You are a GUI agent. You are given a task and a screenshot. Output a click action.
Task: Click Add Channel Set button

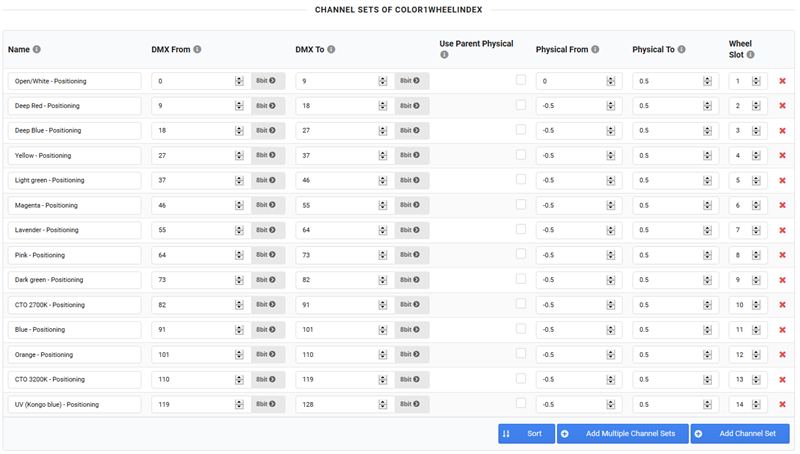coord(740,434)
